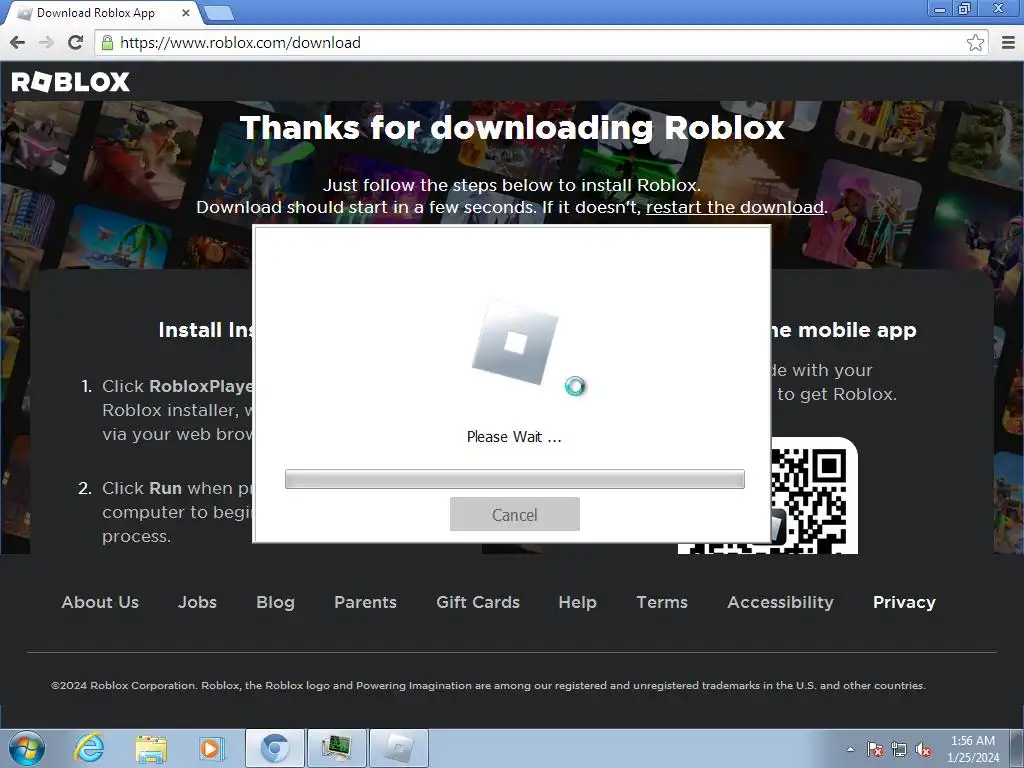Open the Accessibility footer link
This screenshot has height=768, width=1024.
click(780, 602)
